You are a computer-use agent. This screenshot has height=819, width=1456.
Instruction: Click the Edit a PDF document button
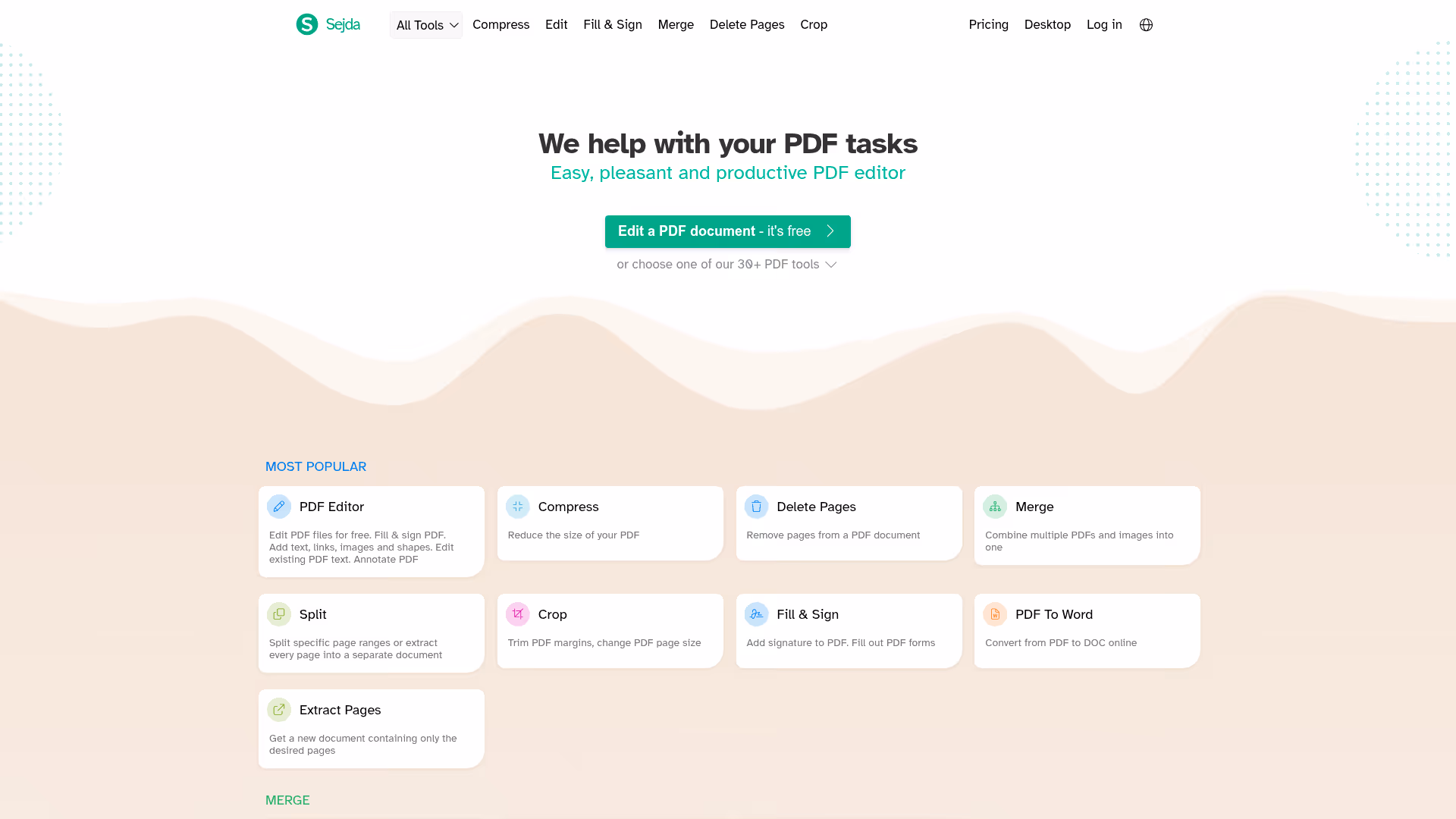[x=727, y=231]
